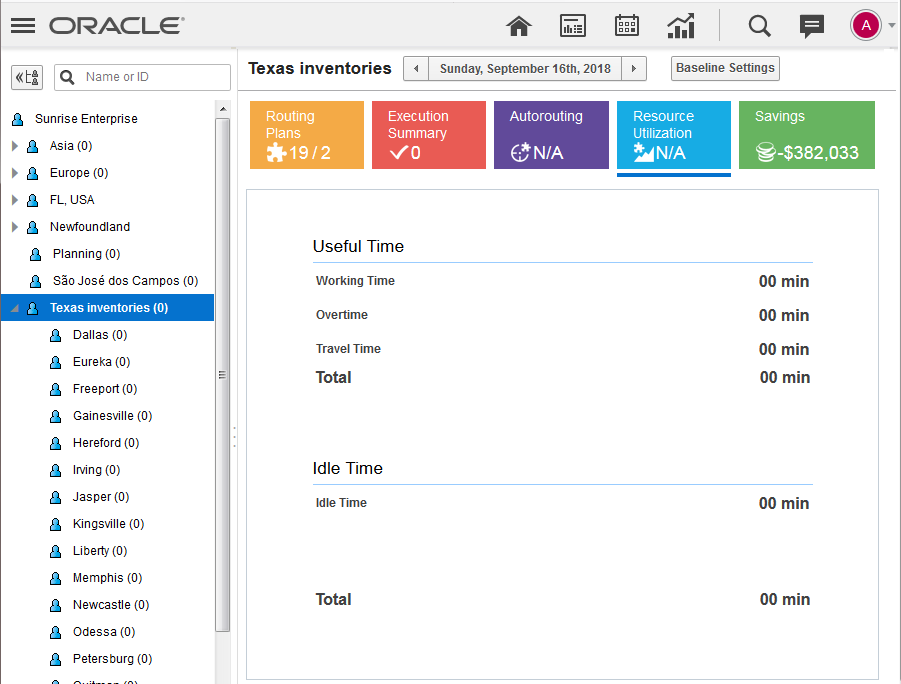Open the hamburger navigation menu
The width and height of the screenshot is (901, 684).
point(23,25)
